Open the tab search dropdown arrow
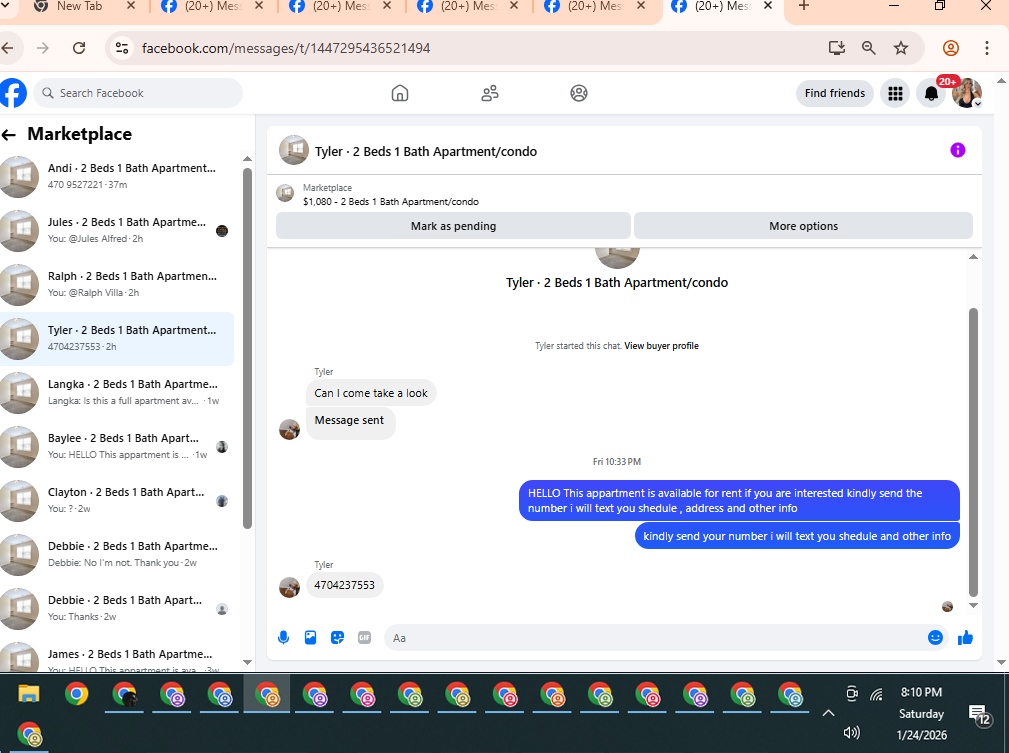 tap(6, 6)
